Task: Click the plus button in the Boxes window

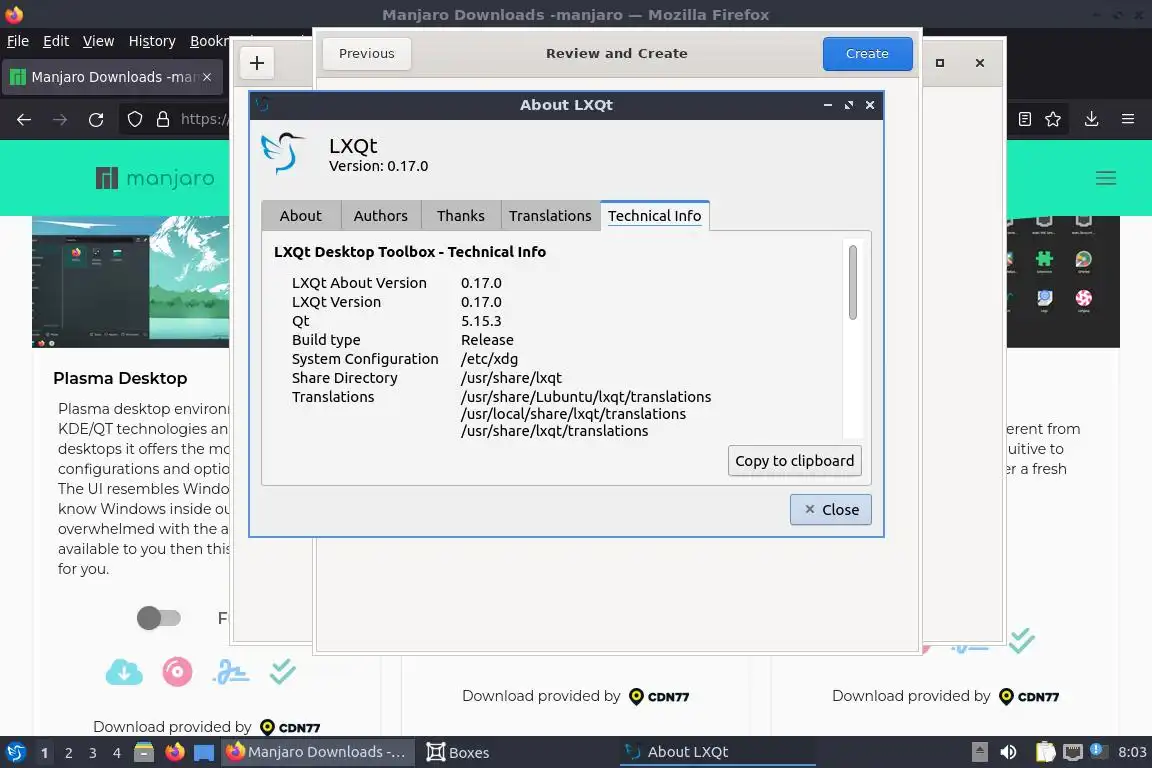Action: (256, 63)
